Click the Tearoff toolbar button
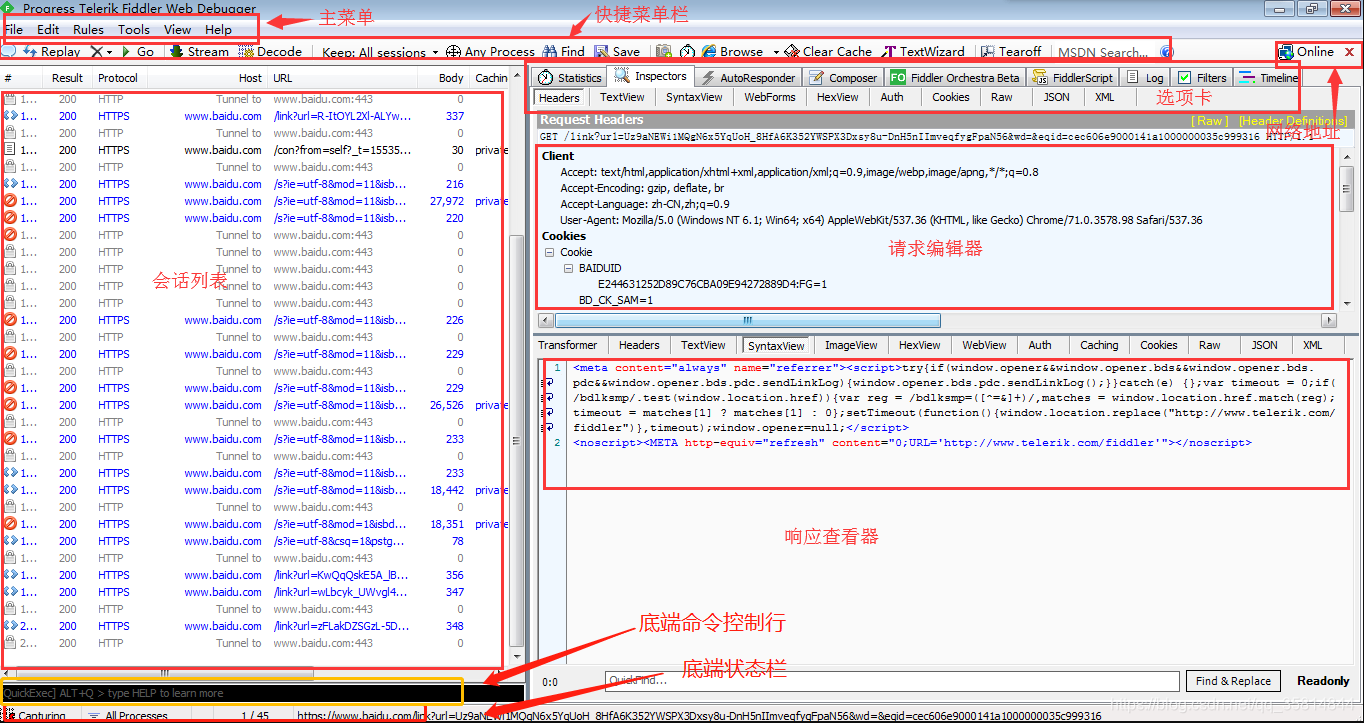 tap(1011, 51)
